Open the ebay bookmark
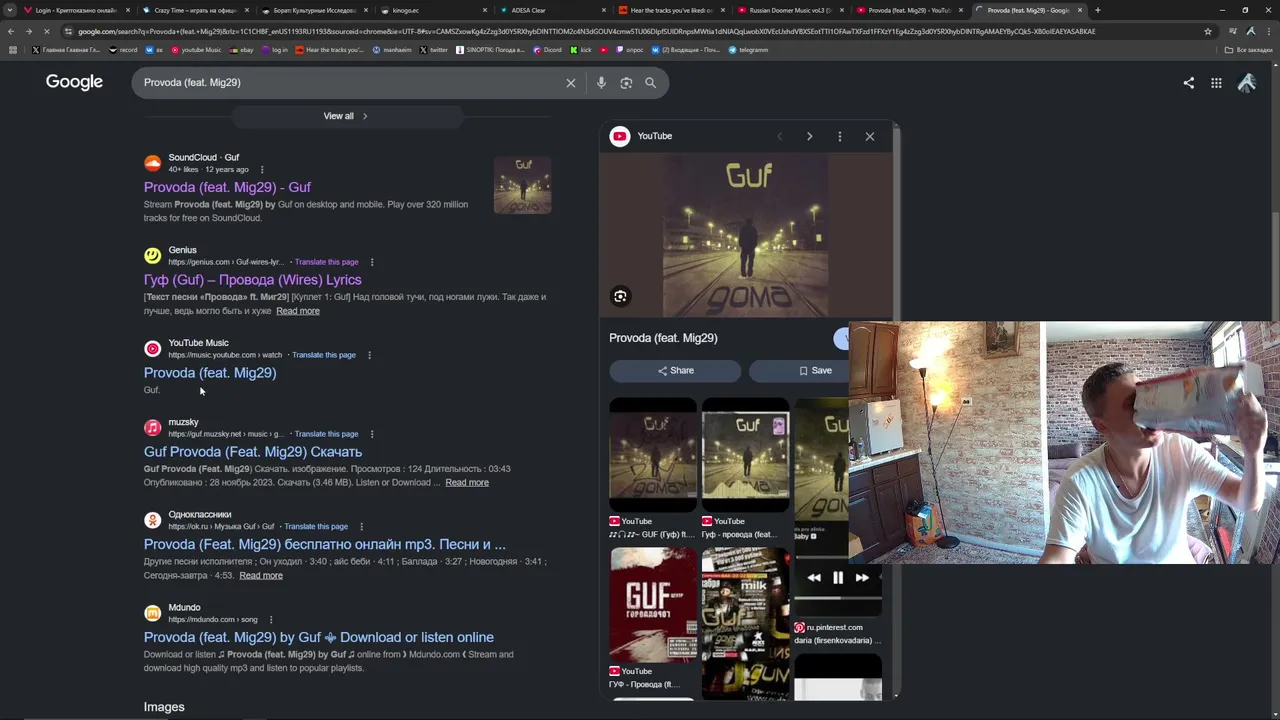Screen dimensions: 1280x720 click(x=240, y=50)
